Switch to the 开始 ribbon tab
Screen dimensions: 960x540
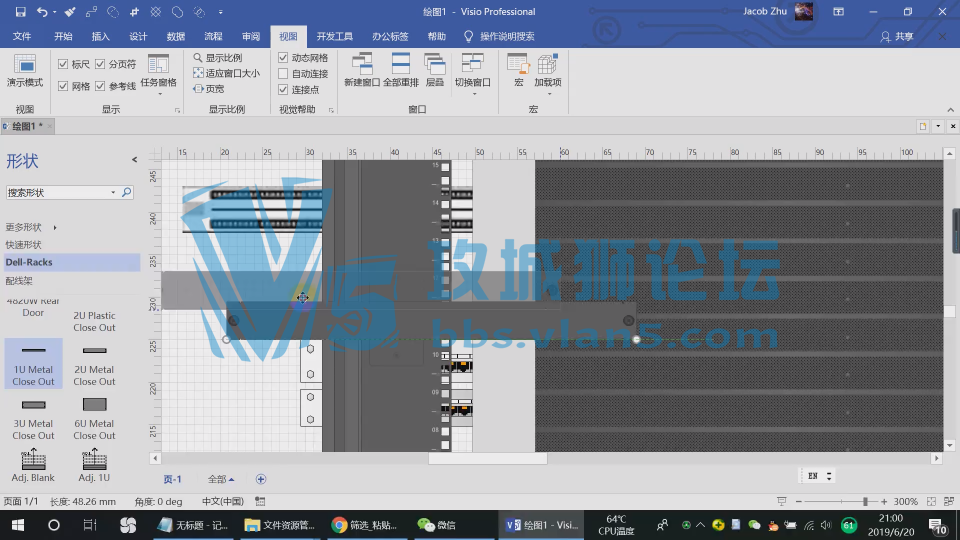63,37
